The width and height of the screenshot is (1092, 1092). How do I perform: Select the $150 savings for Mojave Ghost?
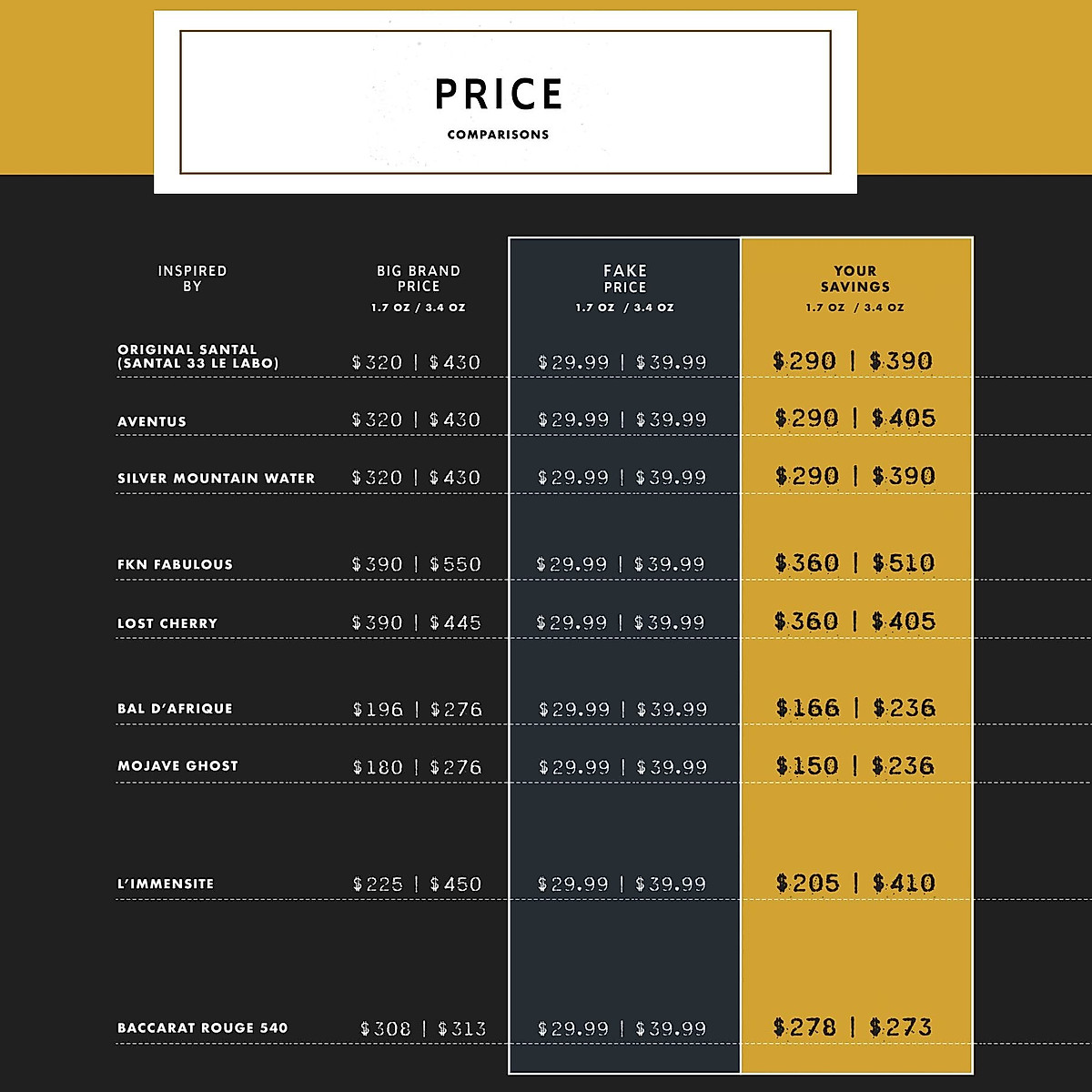(807, 766)
